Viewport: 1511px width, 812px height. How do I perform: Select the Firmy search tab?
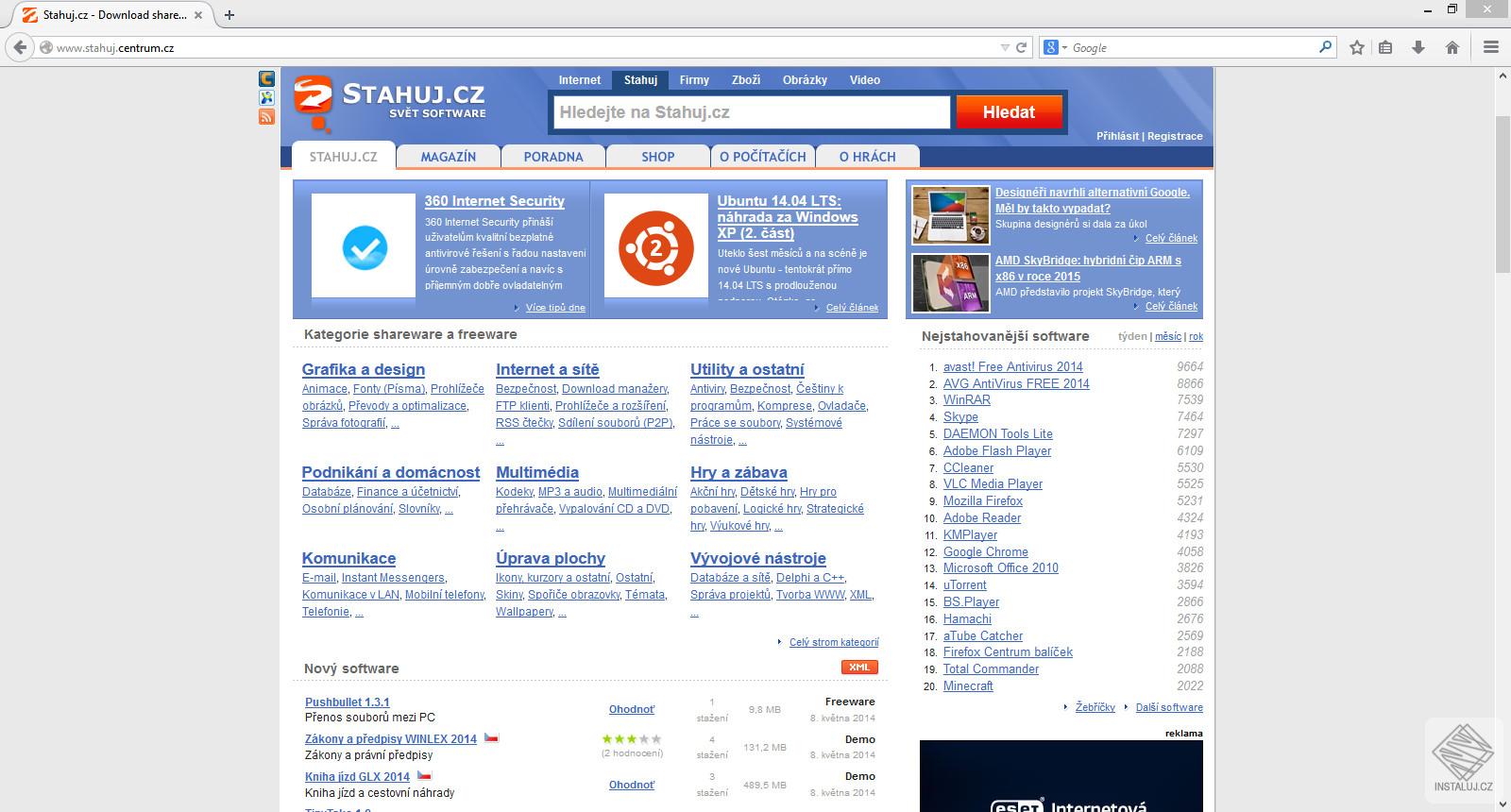[694, 80]
